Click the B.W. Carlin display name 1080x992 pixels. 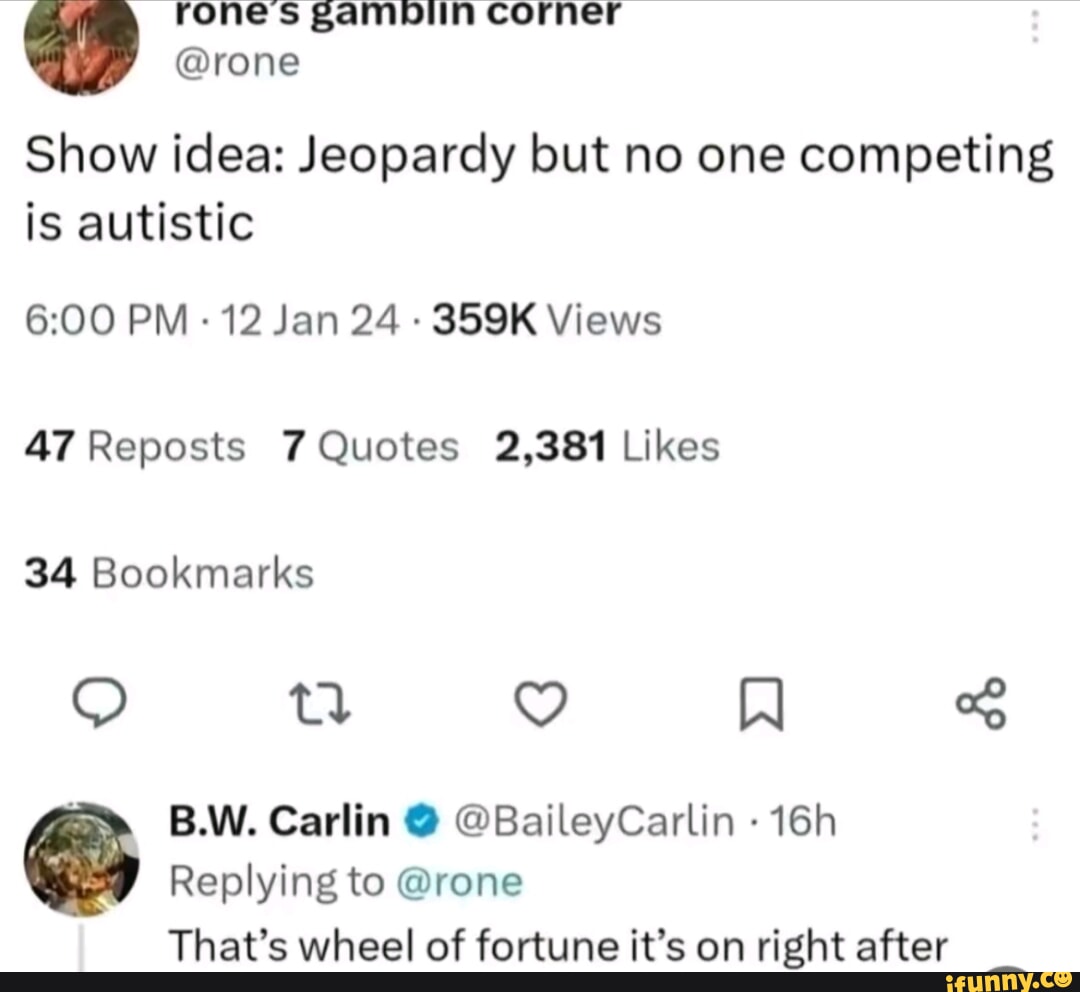pos(280,821)
